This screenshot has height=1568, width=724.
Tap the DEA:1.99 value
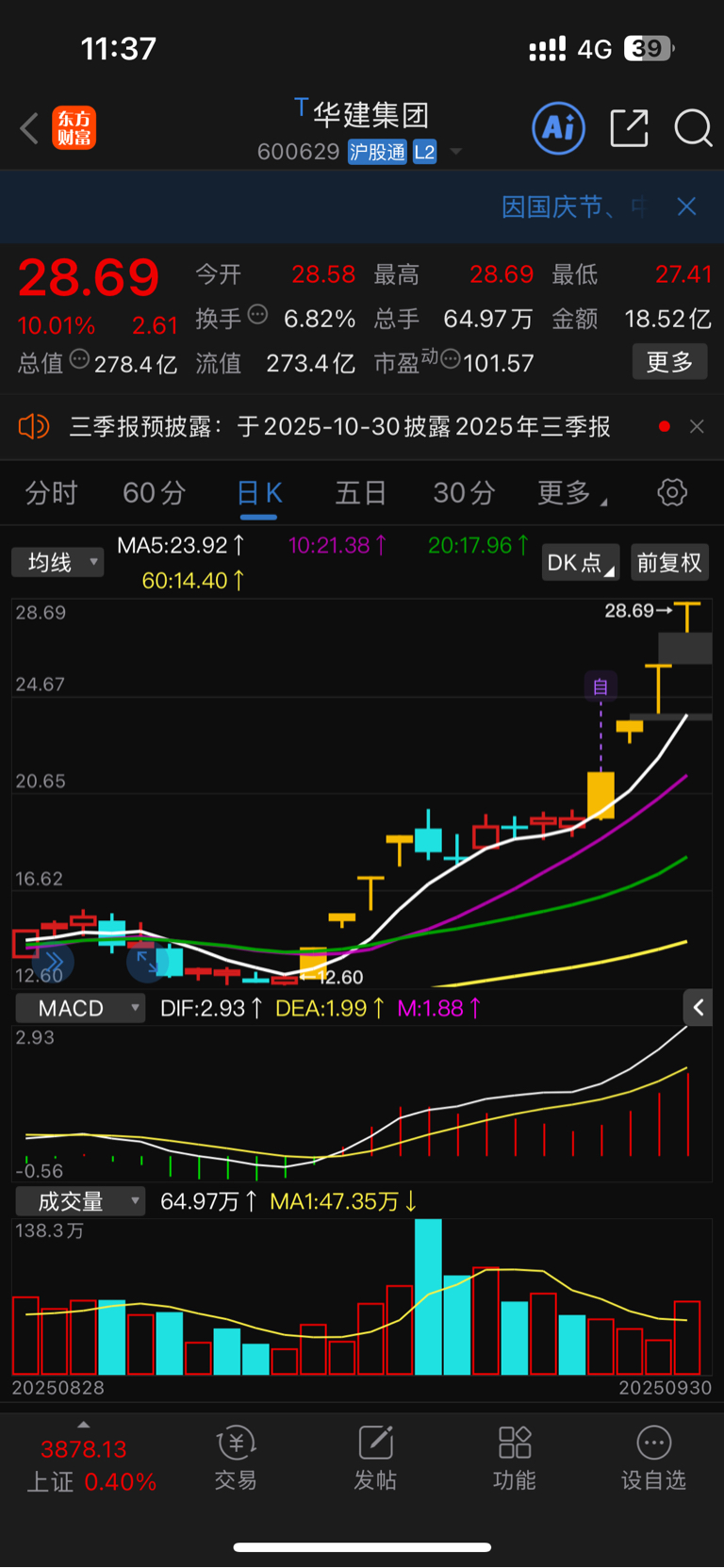pos(330,1008)
